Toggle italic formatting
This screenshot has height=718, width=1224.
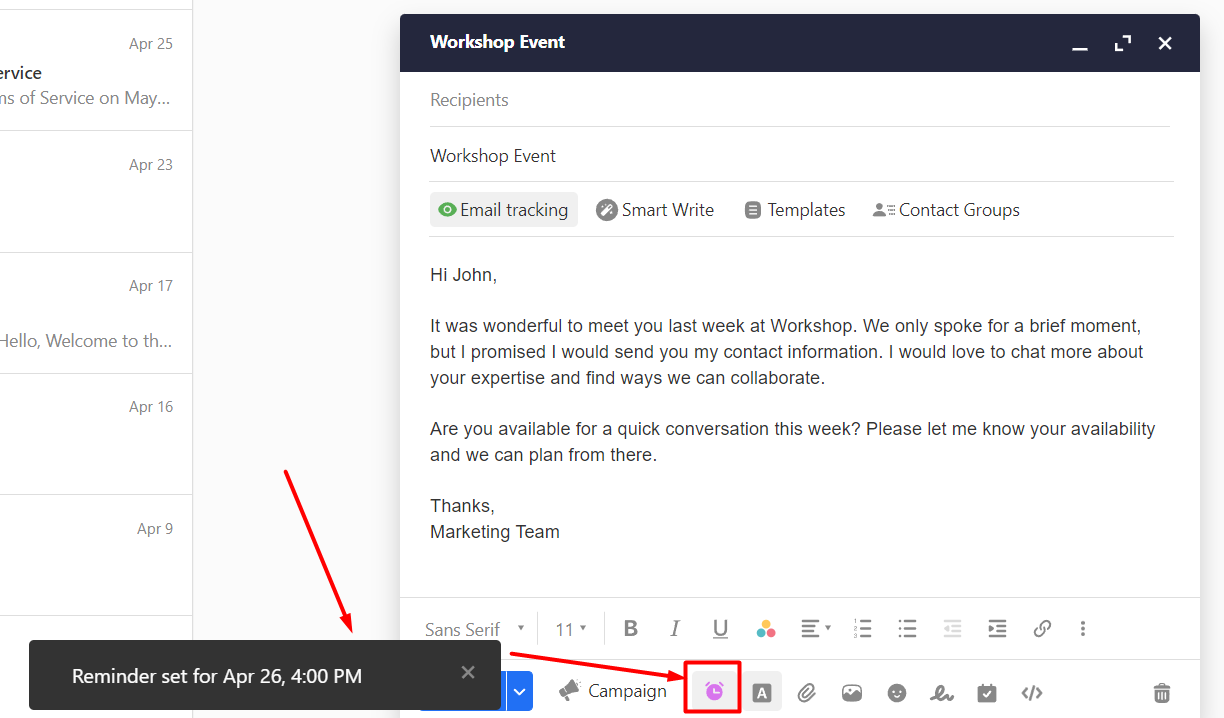coord(675,629)
